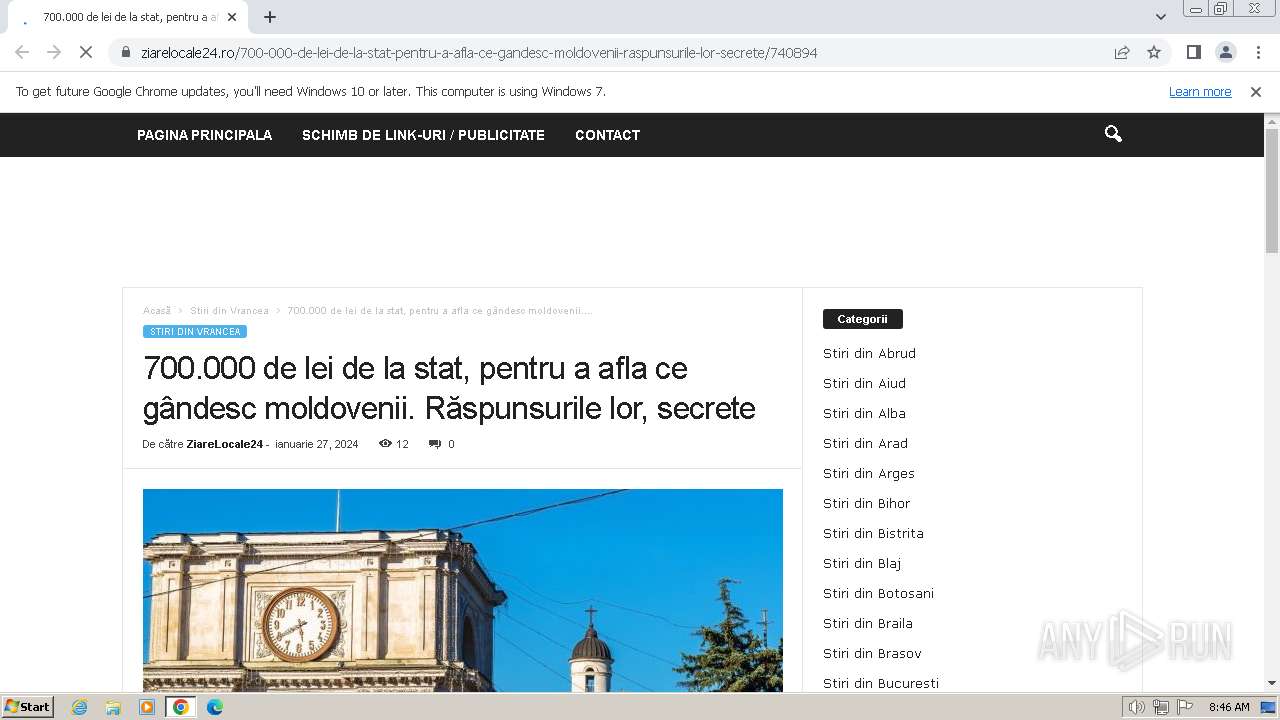Open the Learn more link
This screenshot has width=1280, height=720.
[1200, 91]
